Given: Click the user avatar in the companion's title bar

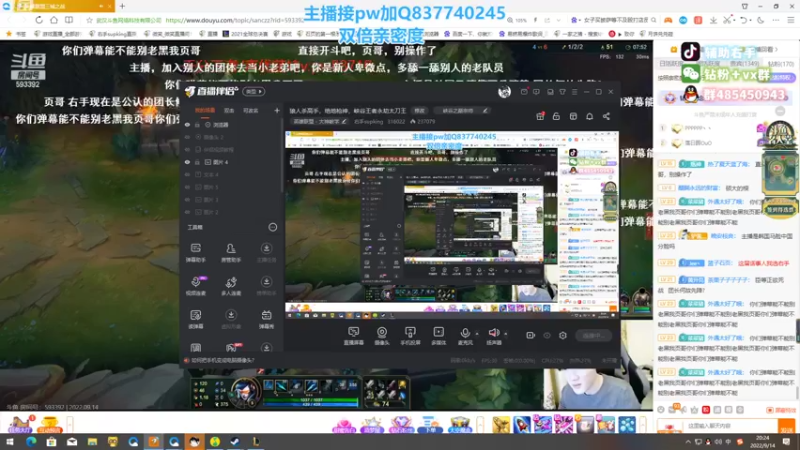Looking at the screenshot, I should (x=504, y=91).
